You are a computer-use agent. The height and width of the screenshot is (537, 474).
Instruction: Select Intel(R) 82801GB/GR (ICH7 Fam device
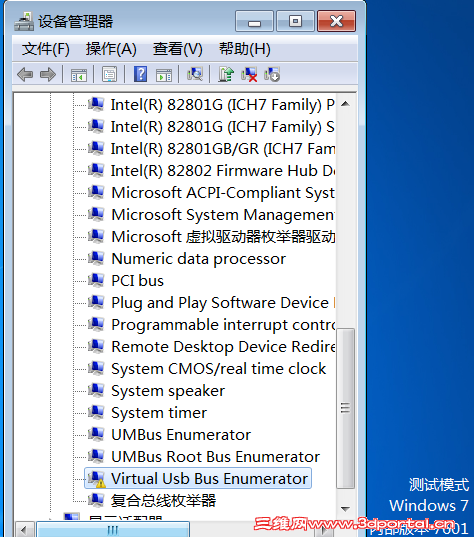tap(223, 149)
